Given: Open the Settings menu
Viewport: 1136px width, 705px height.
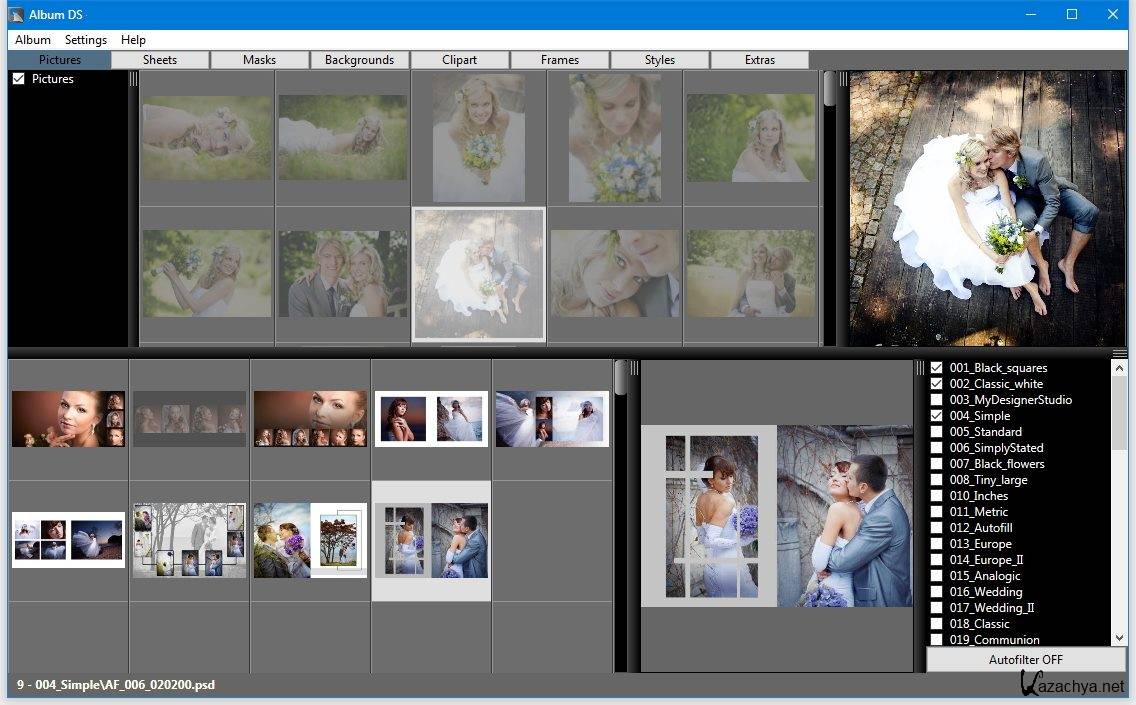Looking at the screenshot, I should coord(86,40).
